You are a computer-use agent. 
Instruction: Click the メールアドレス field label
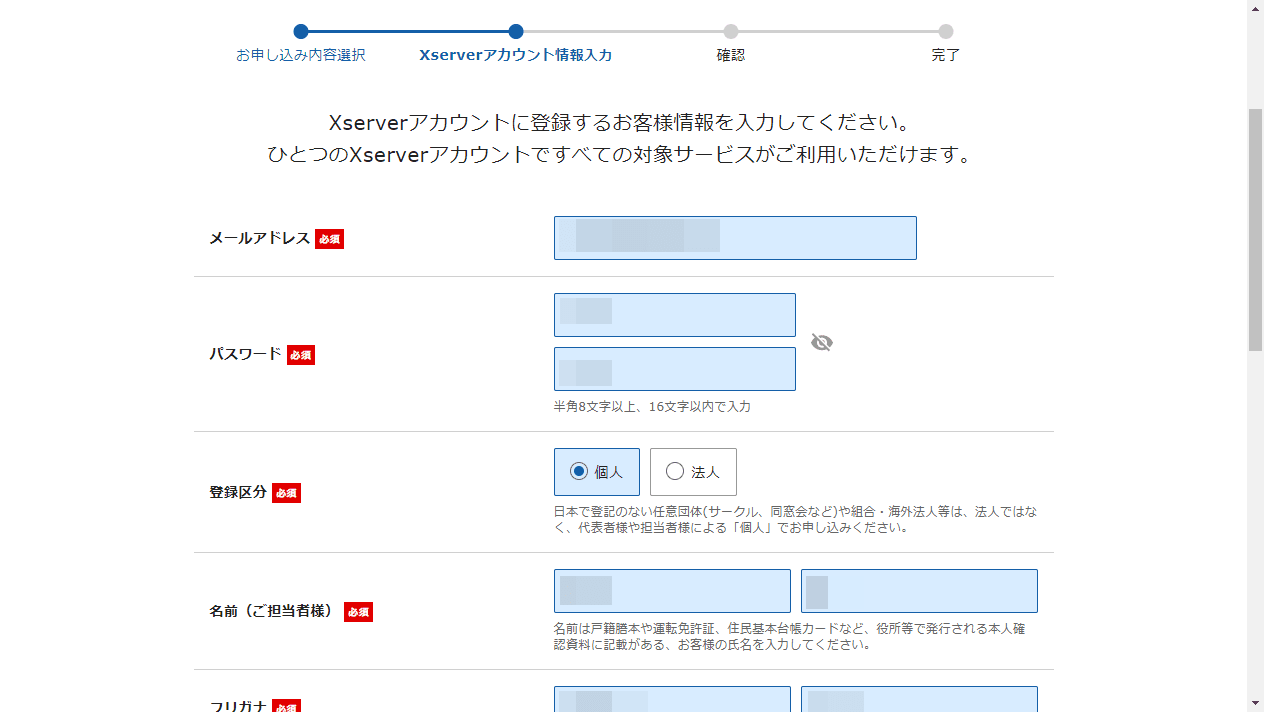coord(259,238)
